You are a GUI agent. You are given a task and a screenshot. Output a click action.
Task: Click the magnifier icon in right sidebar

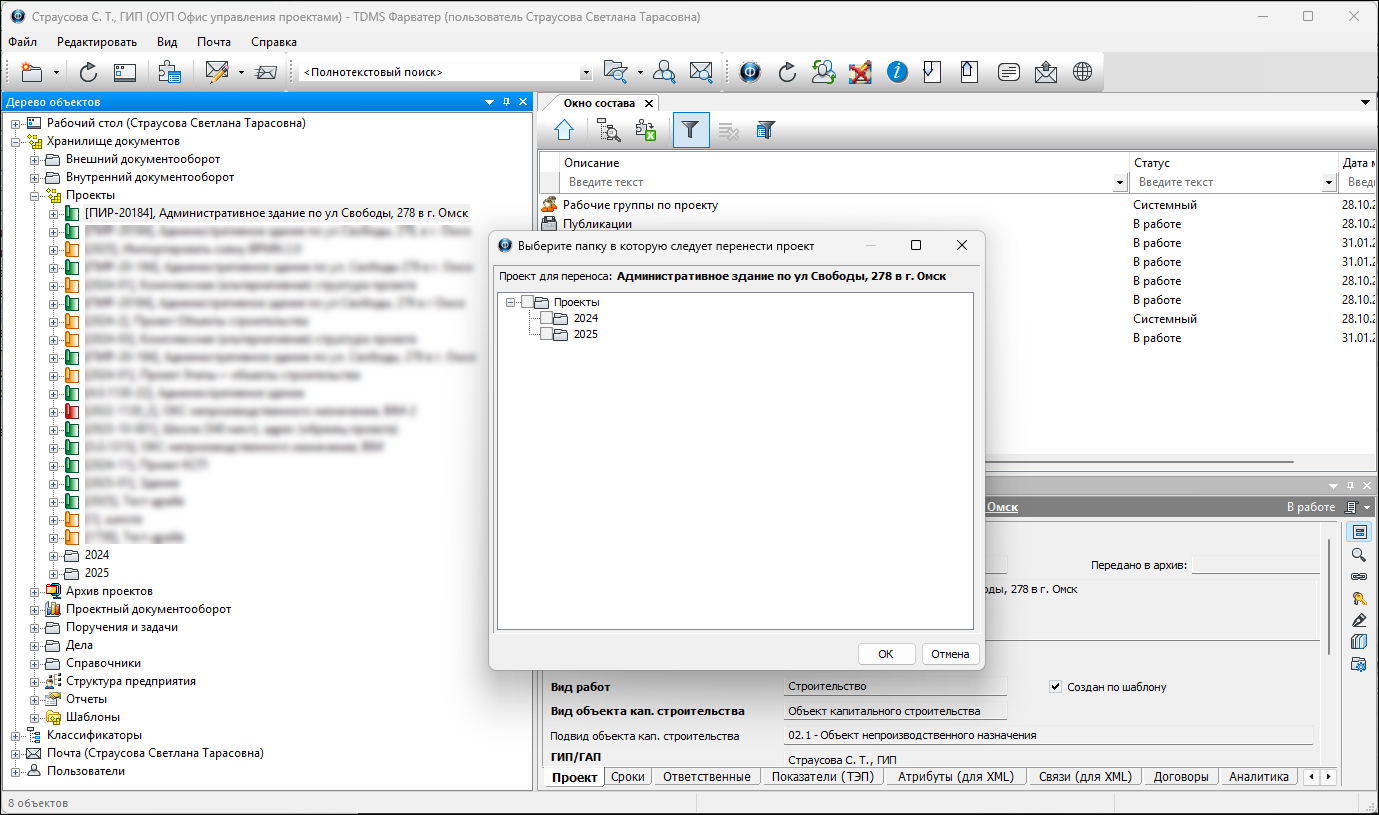[1358, 554]
